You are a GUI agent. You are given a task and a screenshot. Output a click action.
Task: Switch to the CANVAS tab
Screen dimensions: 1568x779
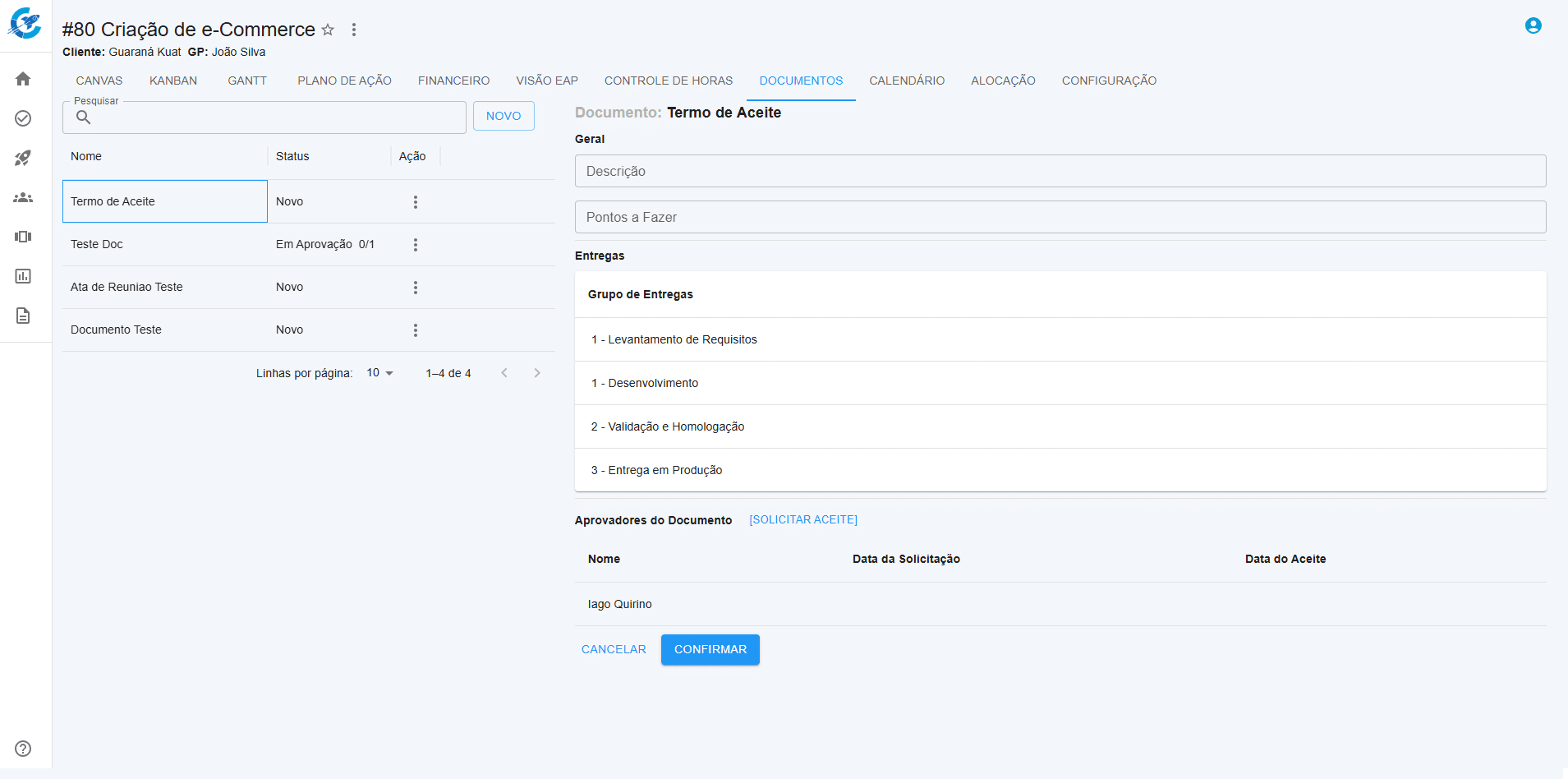(x=99, y=81)
